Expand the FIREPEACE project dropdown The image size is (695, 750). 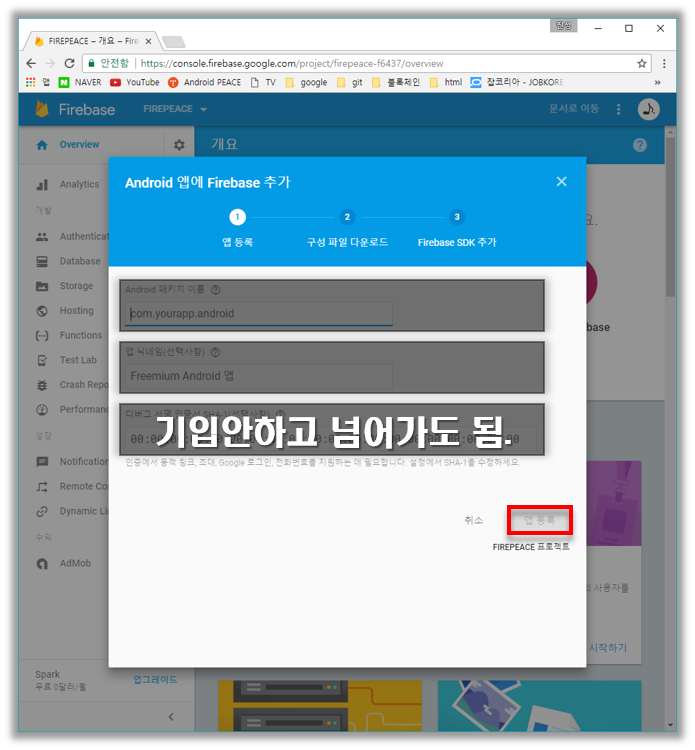point(175,109)
